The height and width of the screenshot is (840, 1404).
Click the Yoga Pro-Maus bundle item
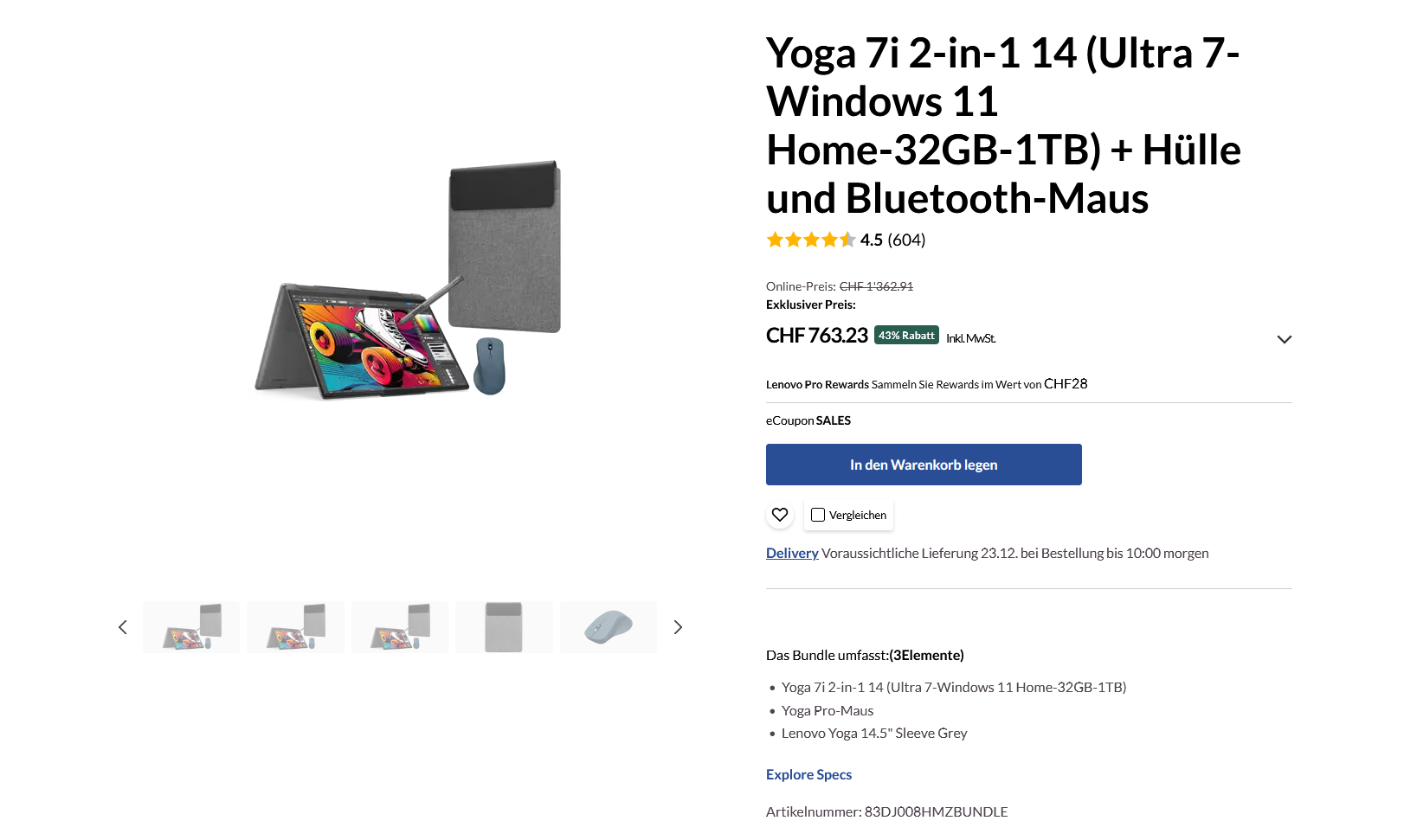tap(828, 710)
